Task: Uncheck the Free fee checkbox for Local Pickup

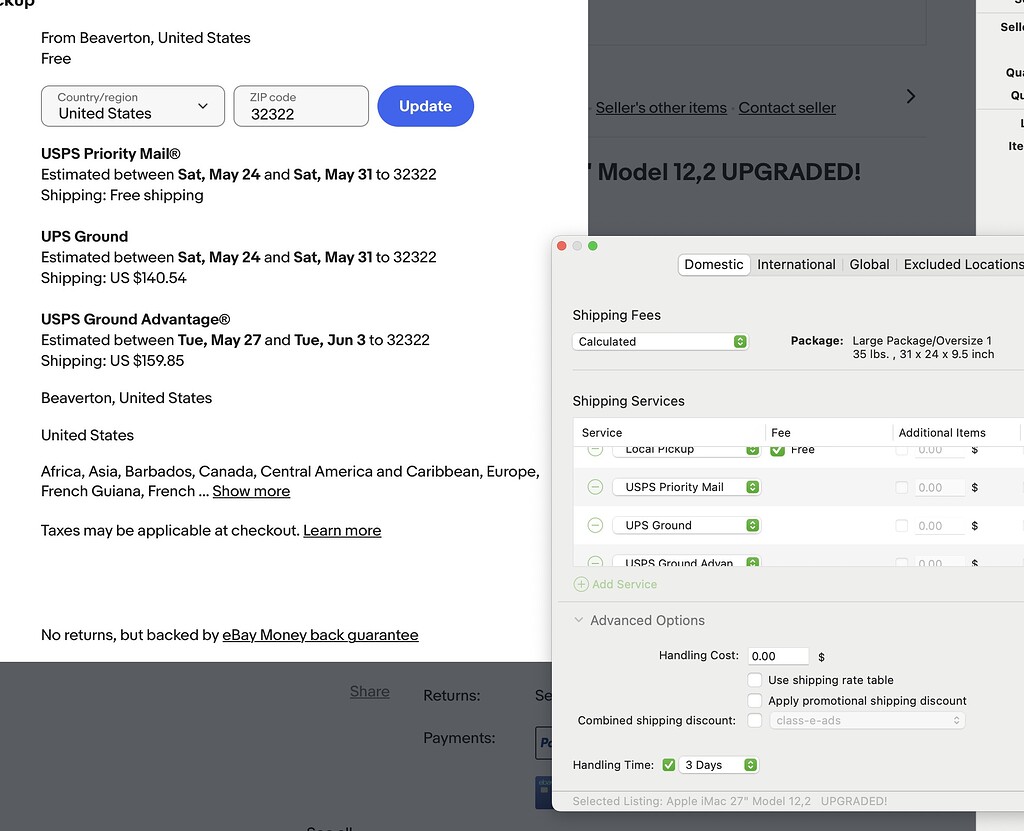Action: [777, 450]
